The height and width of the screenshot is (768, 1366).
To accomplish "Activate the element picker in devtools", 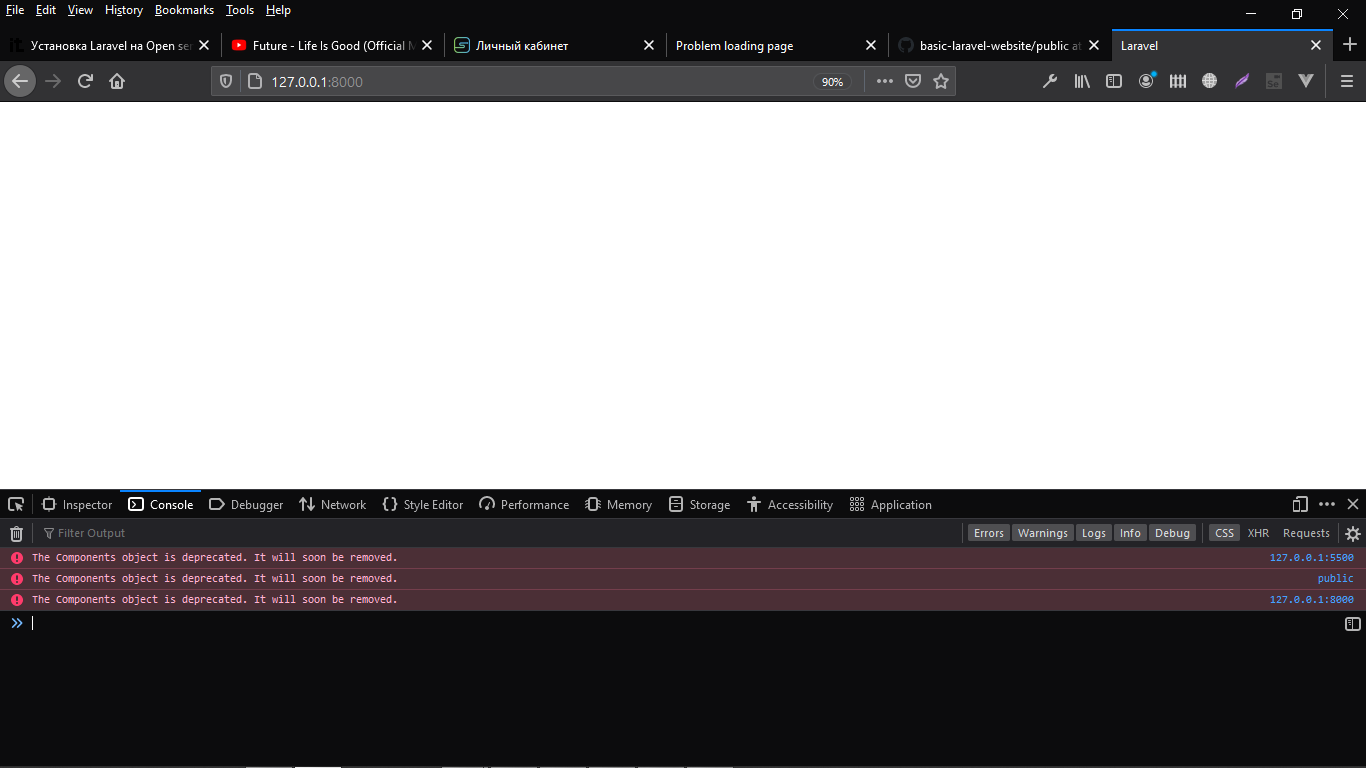I will pos(16,504).
